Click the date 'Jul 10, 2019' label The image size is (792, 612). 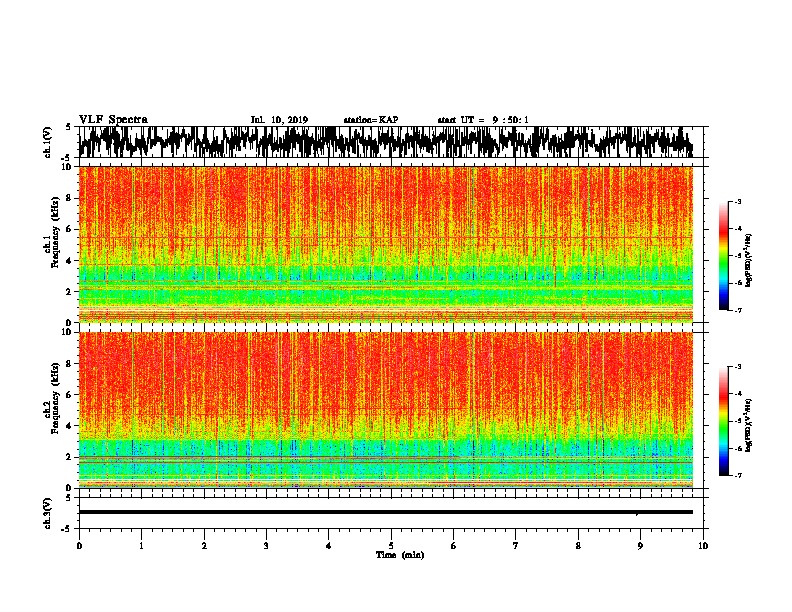(279, 120)
